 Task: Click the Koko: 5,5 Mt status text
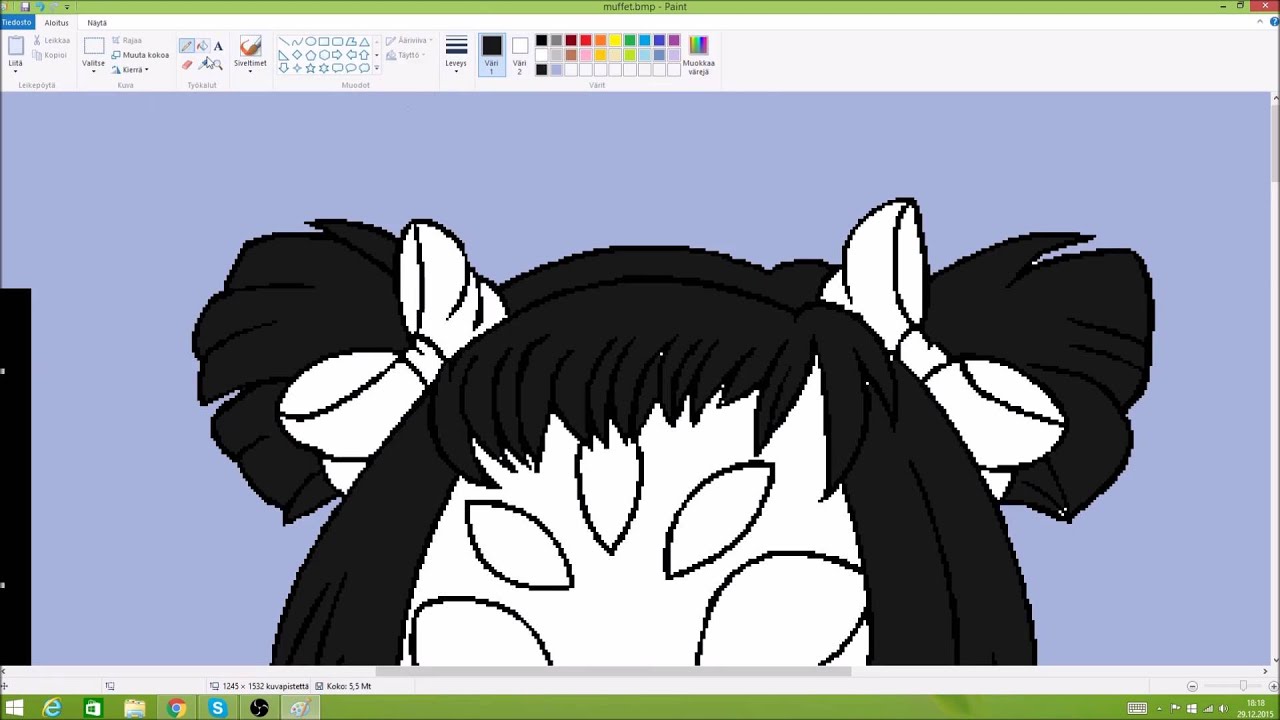(349, 686)
